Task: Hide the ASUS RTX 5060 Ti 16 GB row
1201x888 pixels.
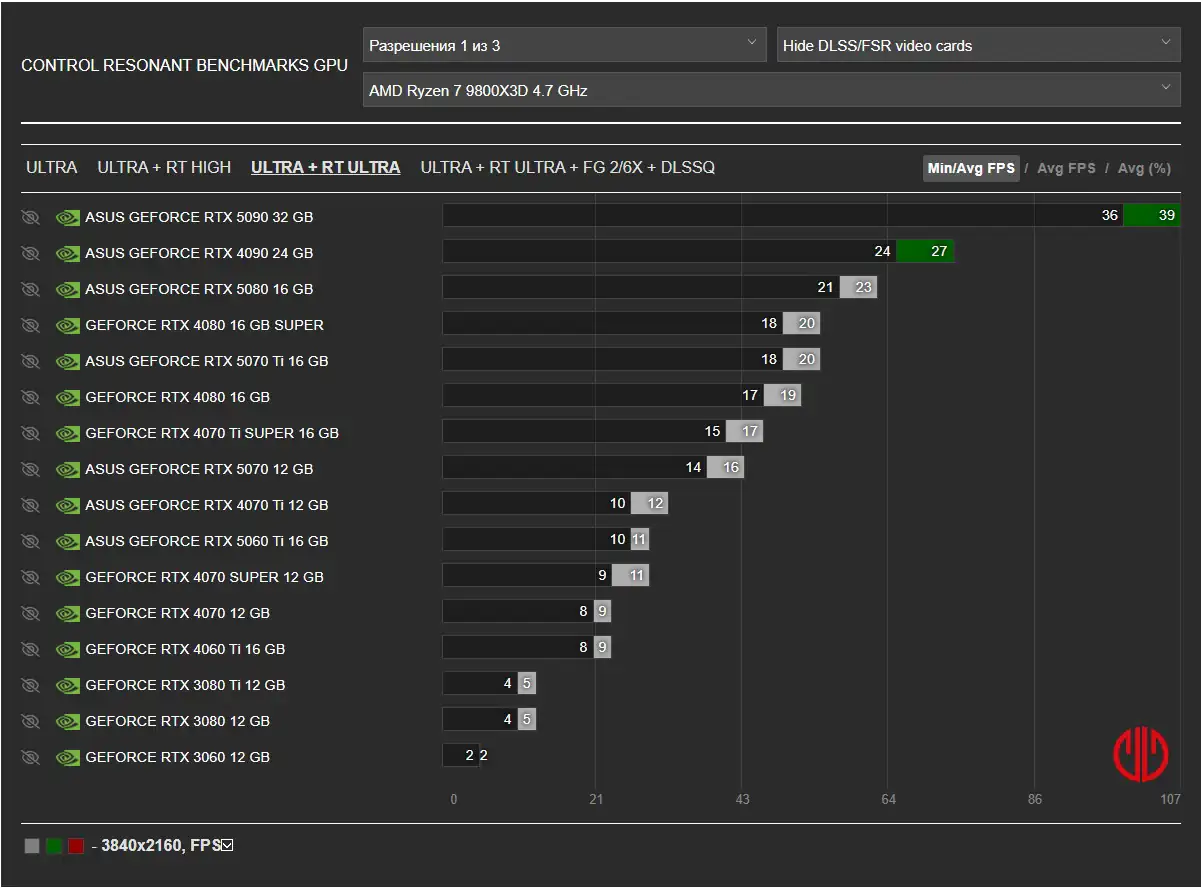Action: pos(30,541)
